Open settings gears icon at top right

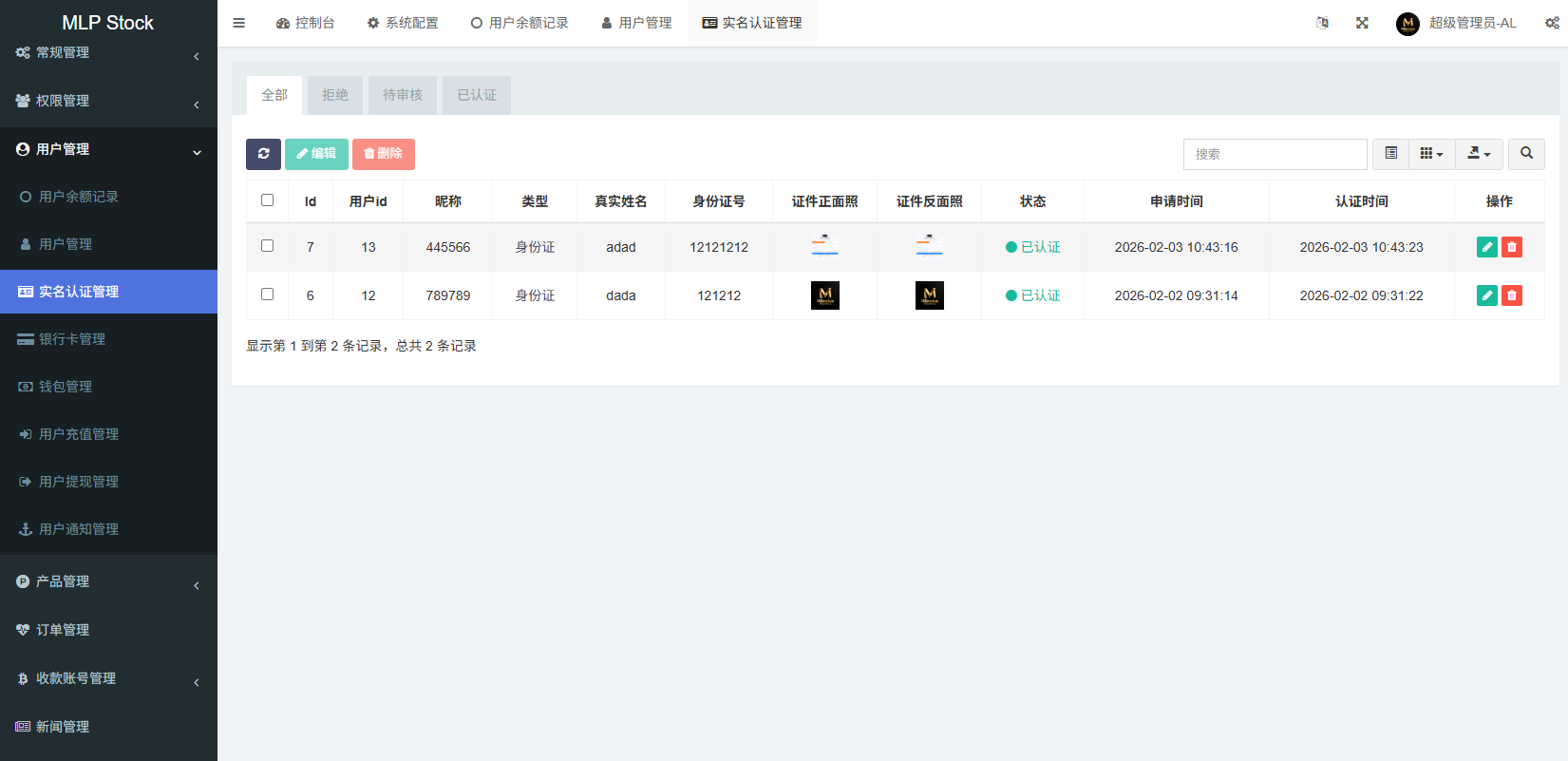(1551, 23)
